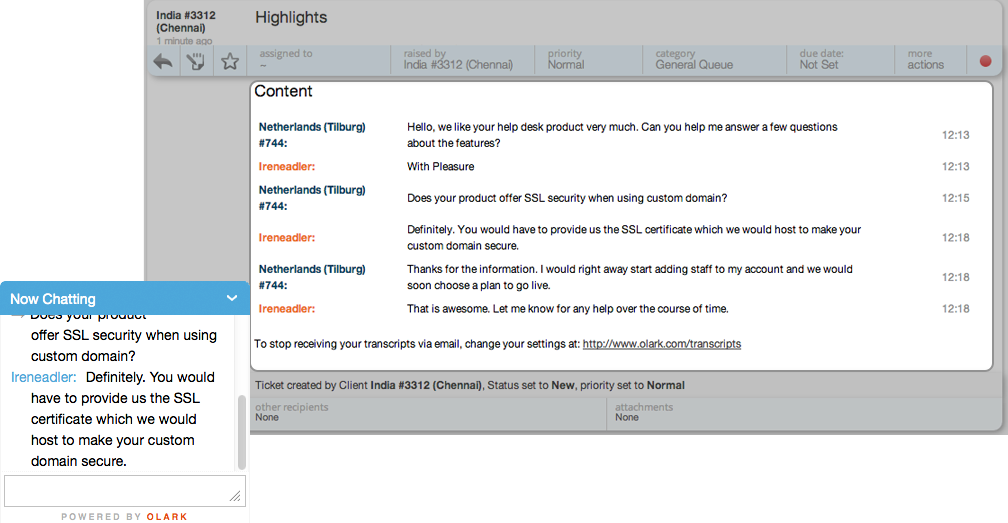Click 'Thanks for the information' message

(630, 277)
